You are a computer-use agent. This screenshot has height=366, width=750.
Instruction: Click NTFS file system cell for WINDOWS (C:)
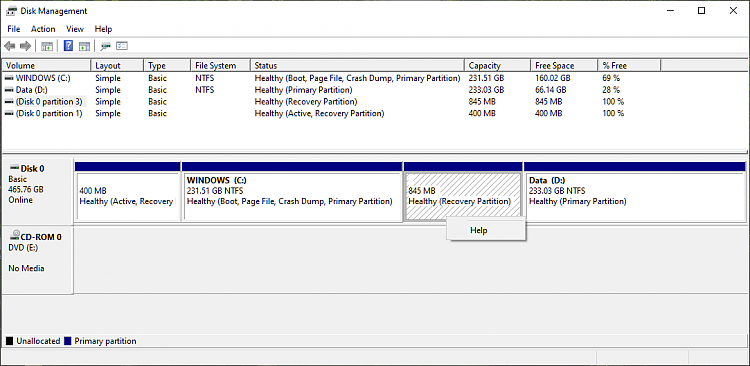point(204,78)
